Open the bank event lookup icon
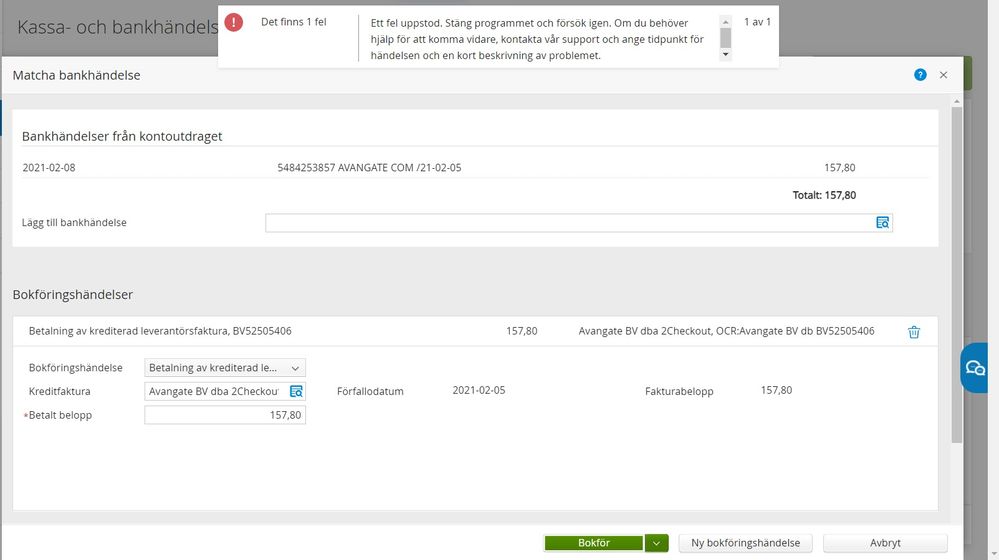The height and width of the screenshot is (560, 999). click(882, 222)
